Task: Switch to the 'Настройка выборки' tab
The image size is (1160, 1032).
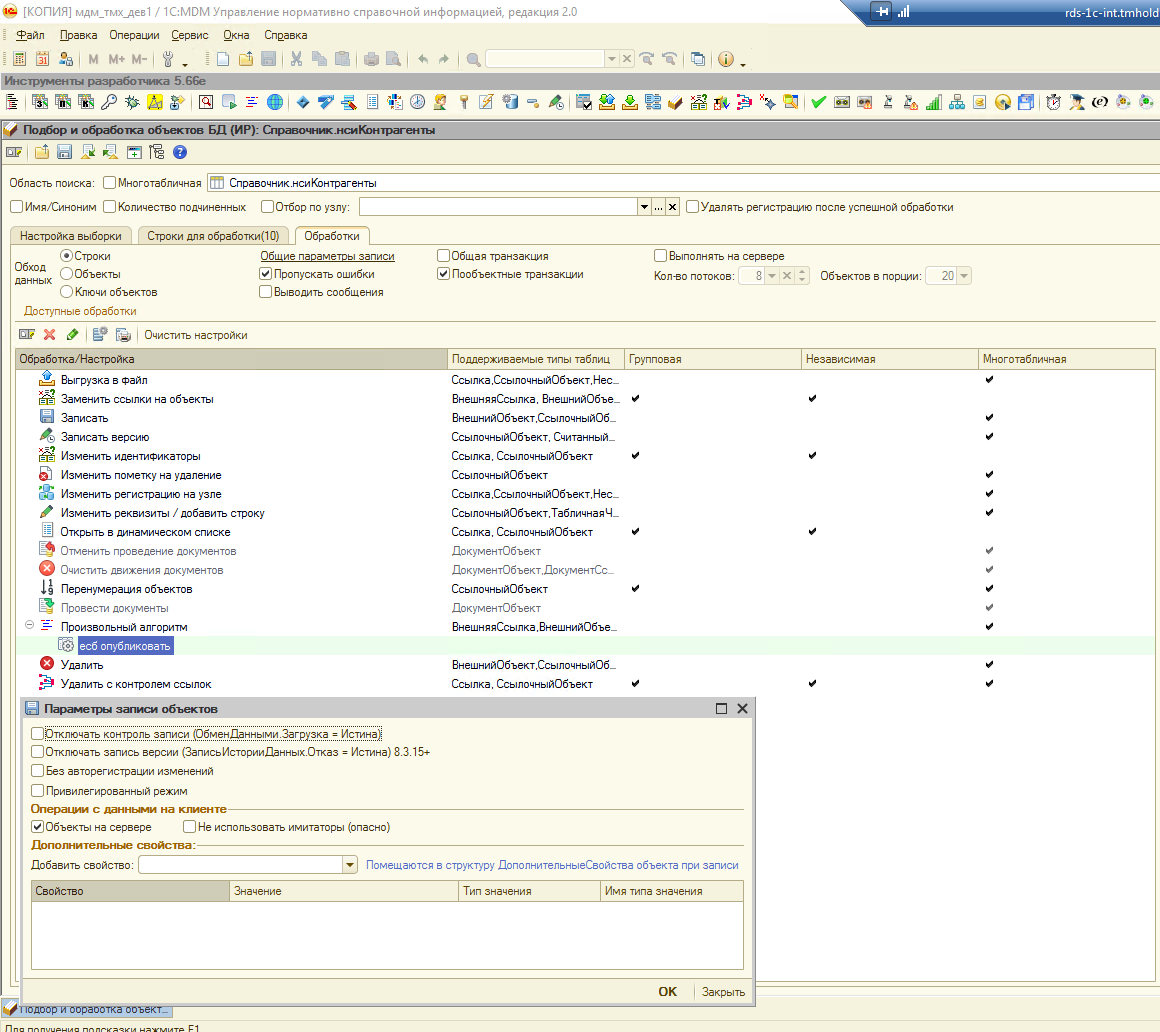Action: [70, 236]
